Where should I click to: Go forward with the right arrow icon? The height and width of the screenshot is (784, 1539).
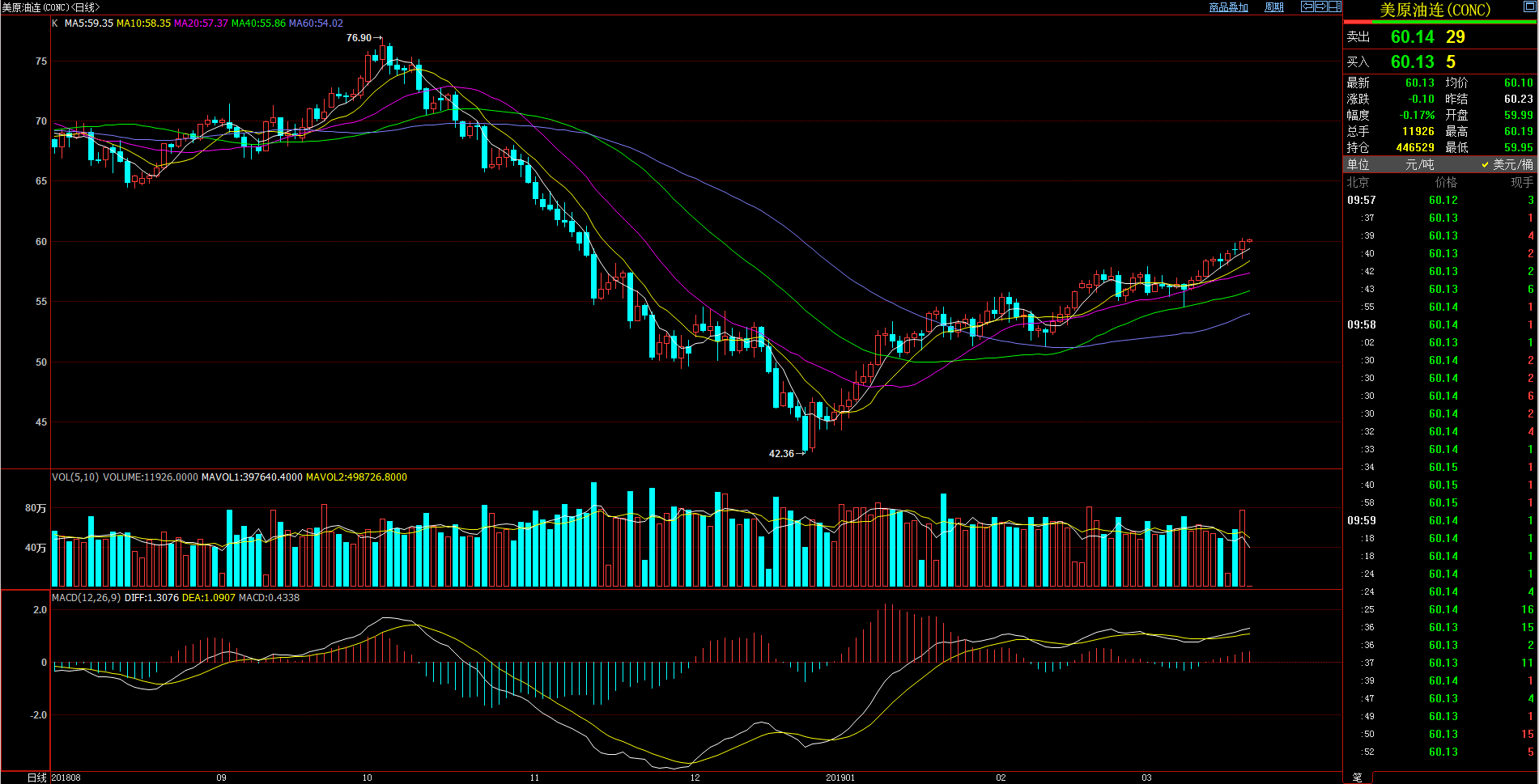click(1321, 6)
